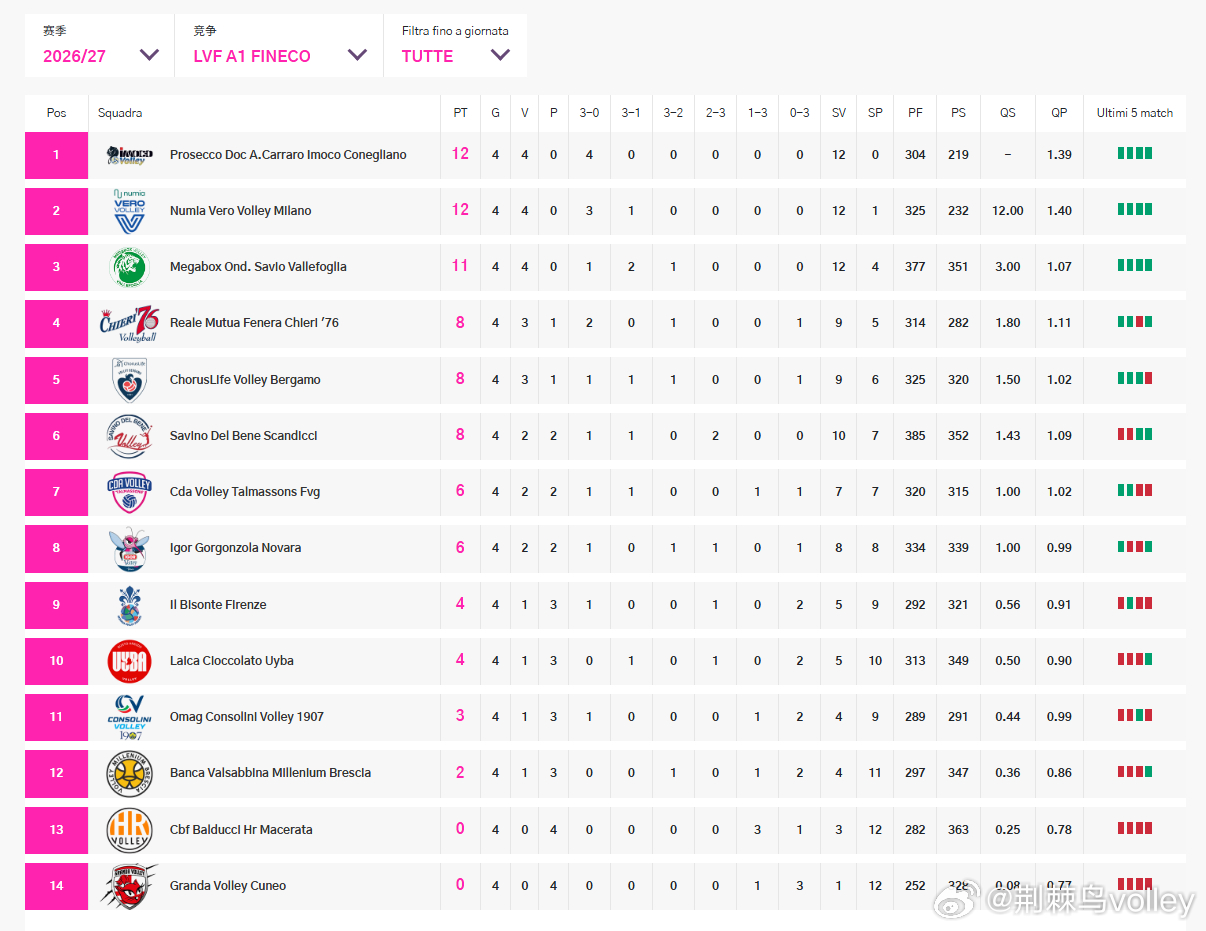
Task: Click the Igor Gorgonzola Novara mascot logo
Action: click(129, 548)
